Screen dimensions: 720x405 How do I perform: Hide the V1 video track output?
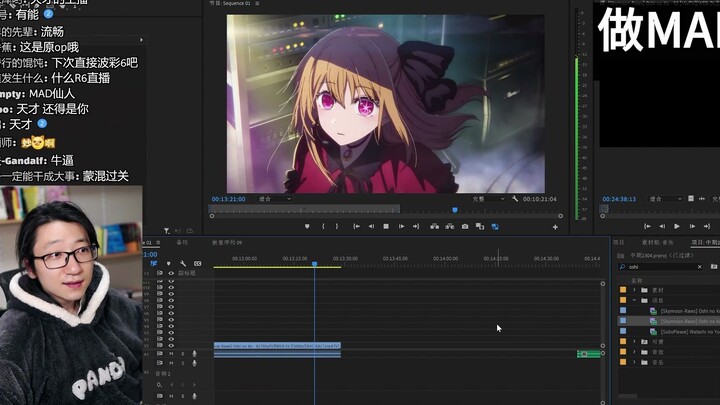coord(171,345)
